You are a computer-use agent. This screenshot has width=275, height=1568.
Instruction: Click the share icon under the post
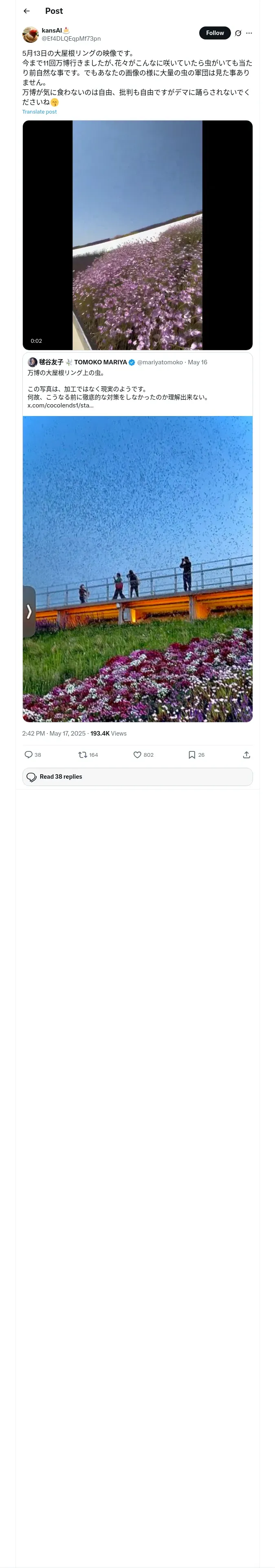[246, 755]
